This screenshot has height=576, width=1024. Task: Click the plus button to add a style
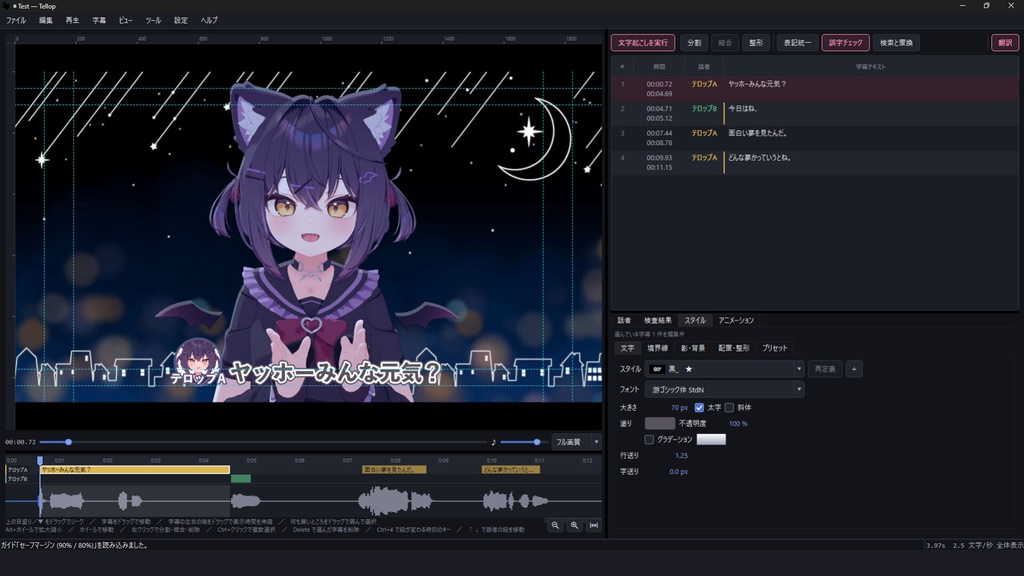(854, 369)
